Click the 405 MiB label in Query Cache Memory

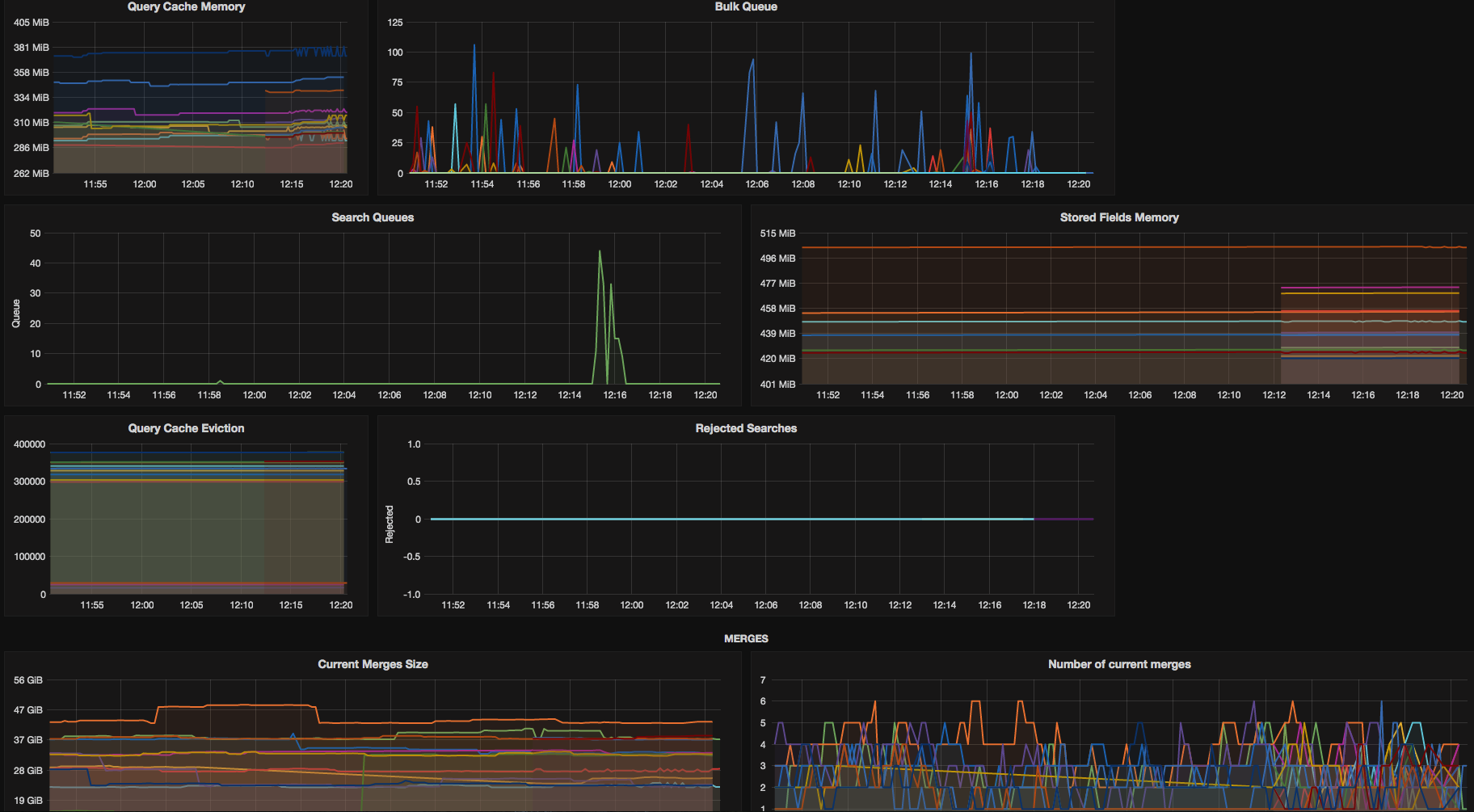click(x=32, y=23)
